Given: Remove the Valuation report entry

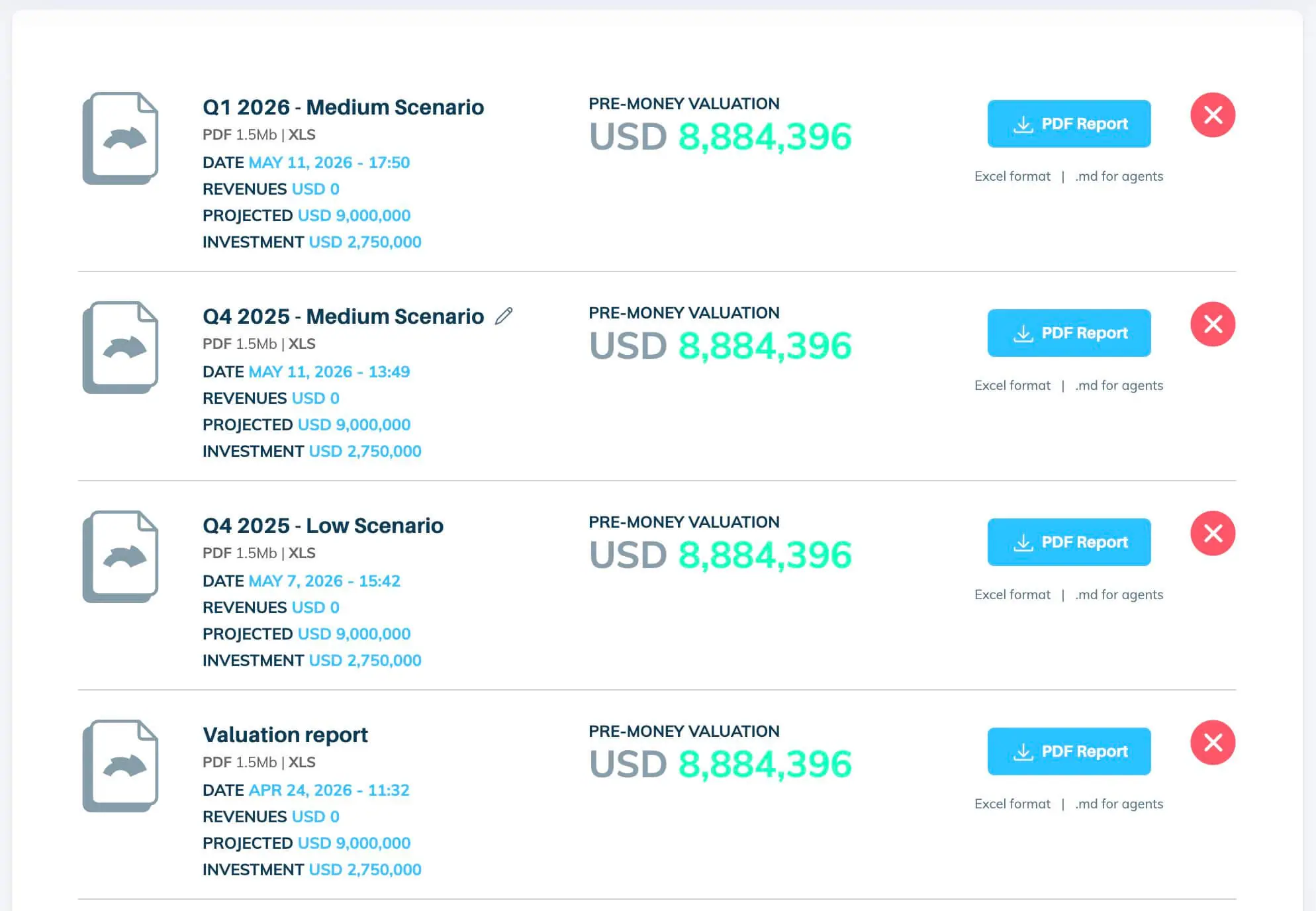Looking at the screenshot, I should [1213, 743].
